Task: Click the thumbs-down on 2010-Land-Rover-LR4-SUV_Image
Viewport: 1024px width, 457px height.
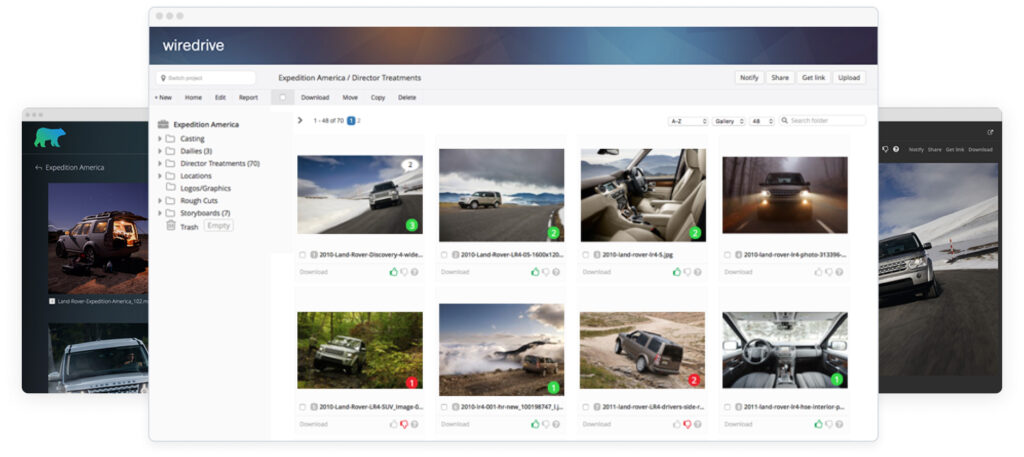Action: pyautogui.click(x=404, y=424)
